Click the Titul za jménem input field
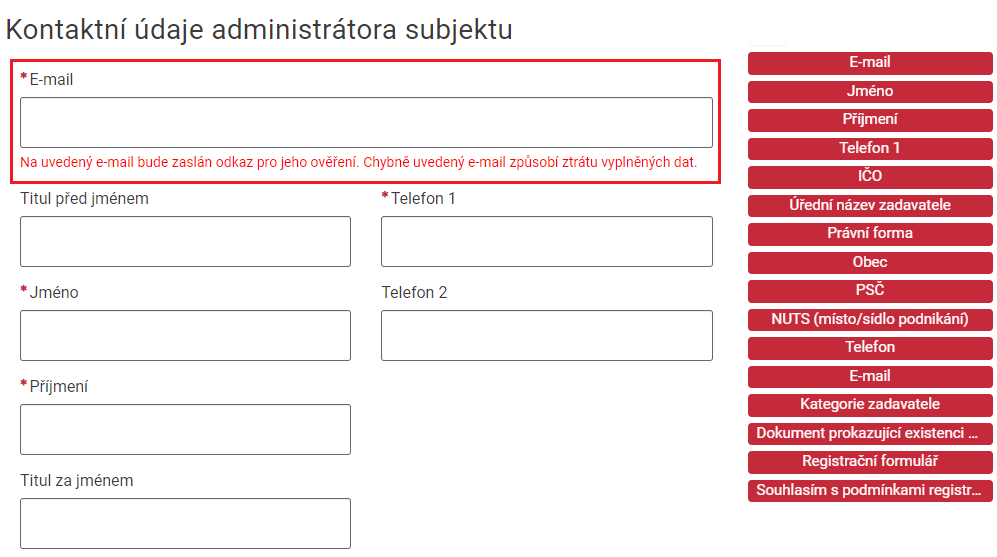997x557 pixels. point(185,523)
